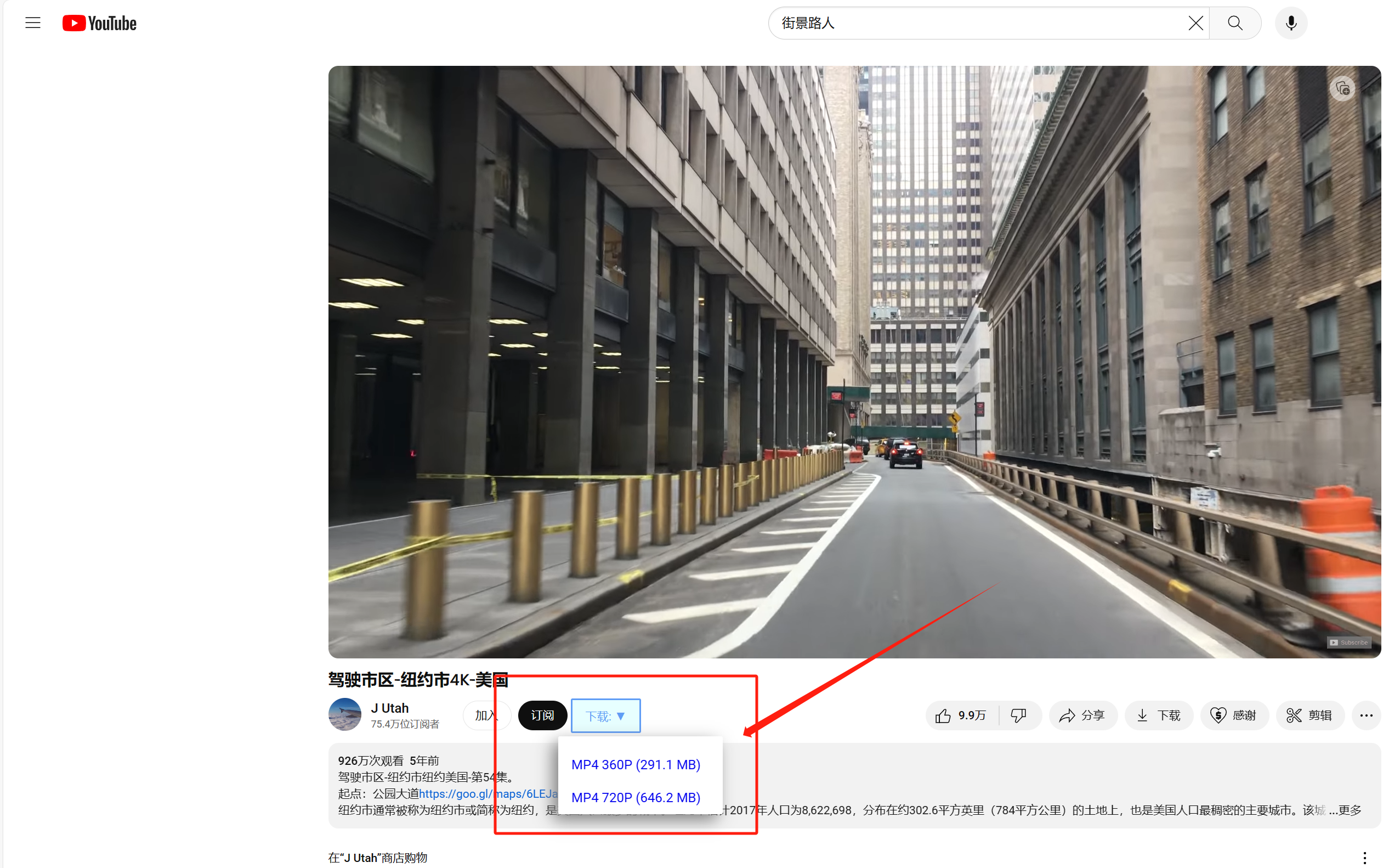Click the 926万次观看 view count text

(x=371, y=760)
